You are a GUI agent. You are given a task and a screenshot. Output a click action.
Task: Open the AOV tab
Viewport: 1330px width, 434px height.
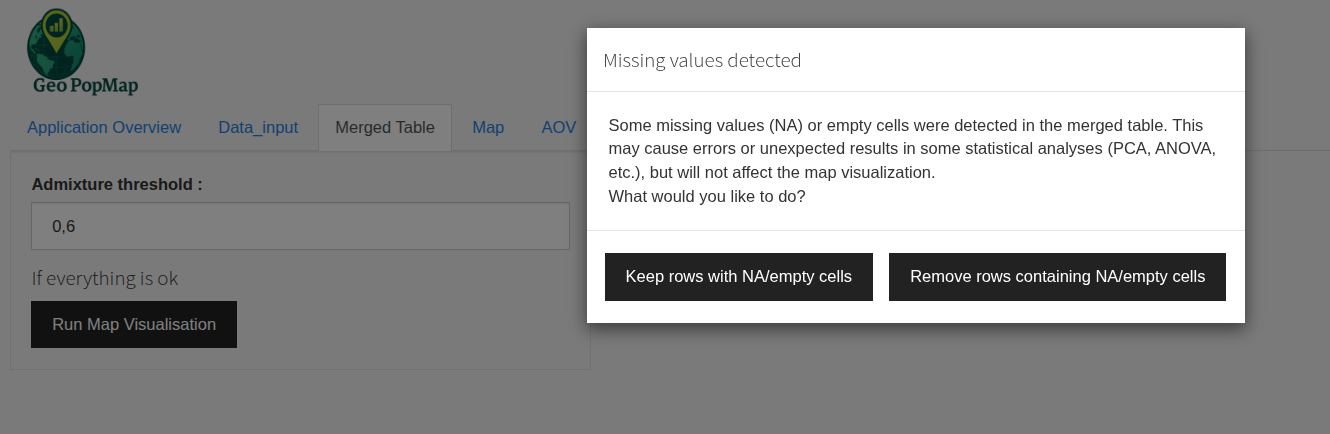(558, 127)
